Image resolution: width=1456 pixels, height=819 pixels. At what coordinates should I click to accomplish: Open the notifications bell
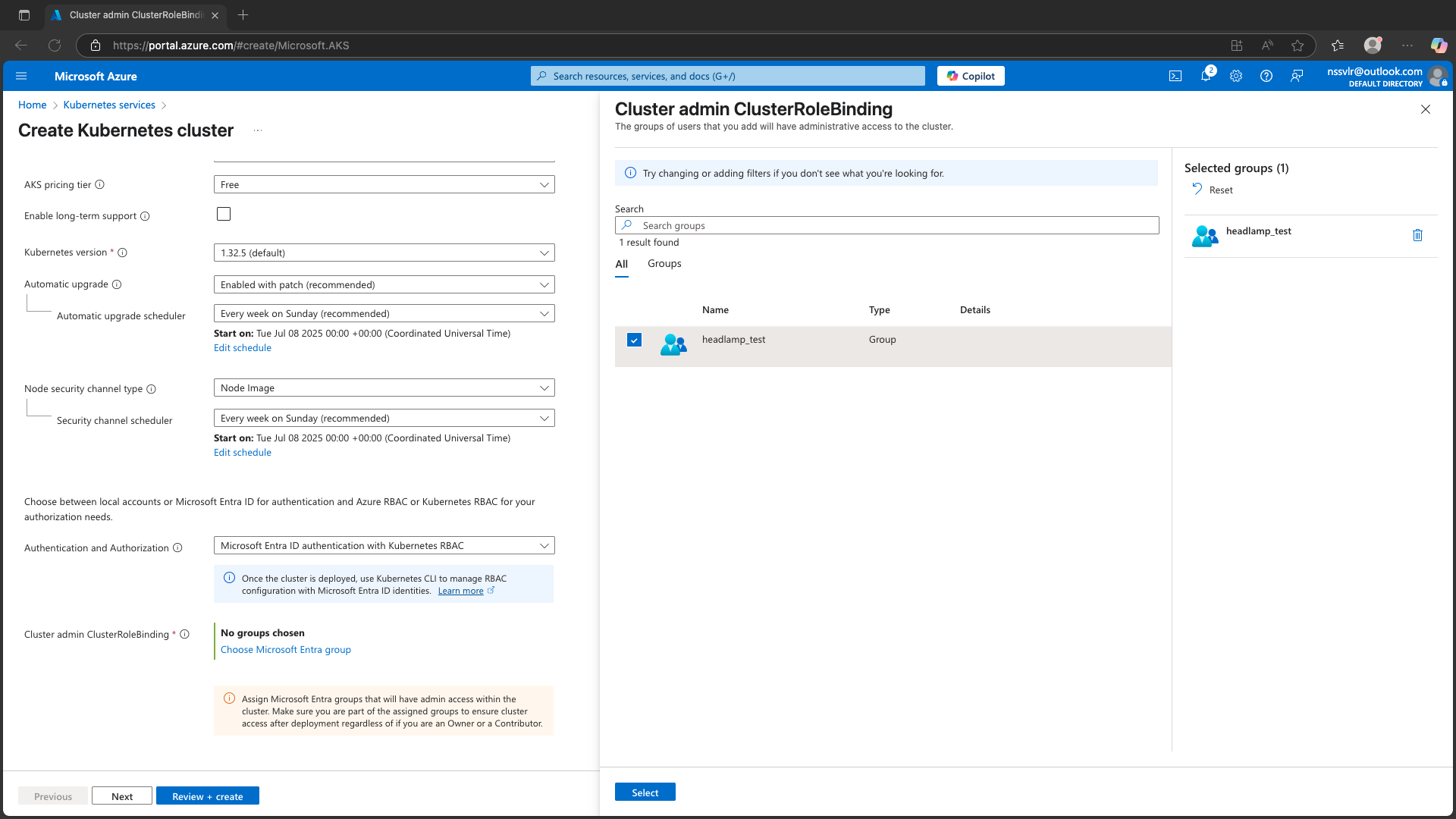tap(1206, 76)
